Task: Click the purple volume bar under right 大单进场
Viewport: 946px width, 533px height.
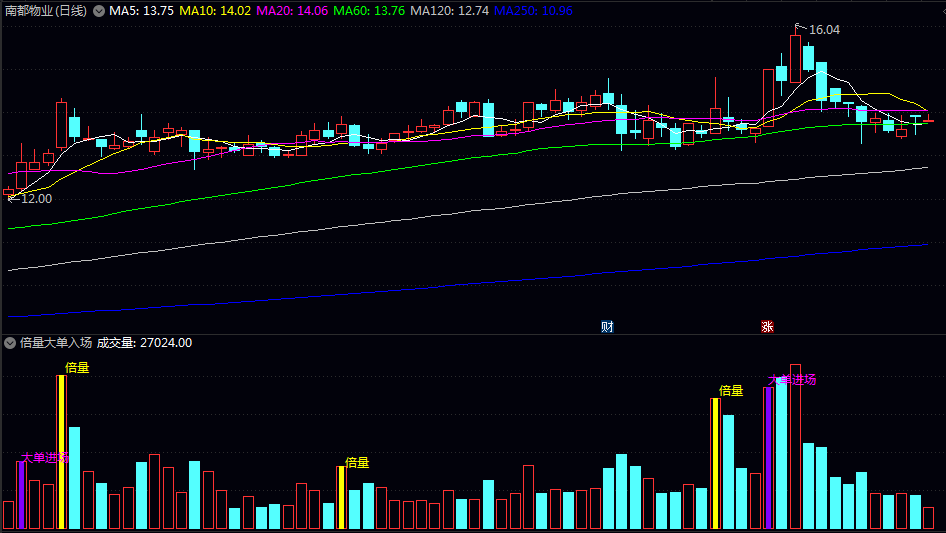Action: pos(769,458)
